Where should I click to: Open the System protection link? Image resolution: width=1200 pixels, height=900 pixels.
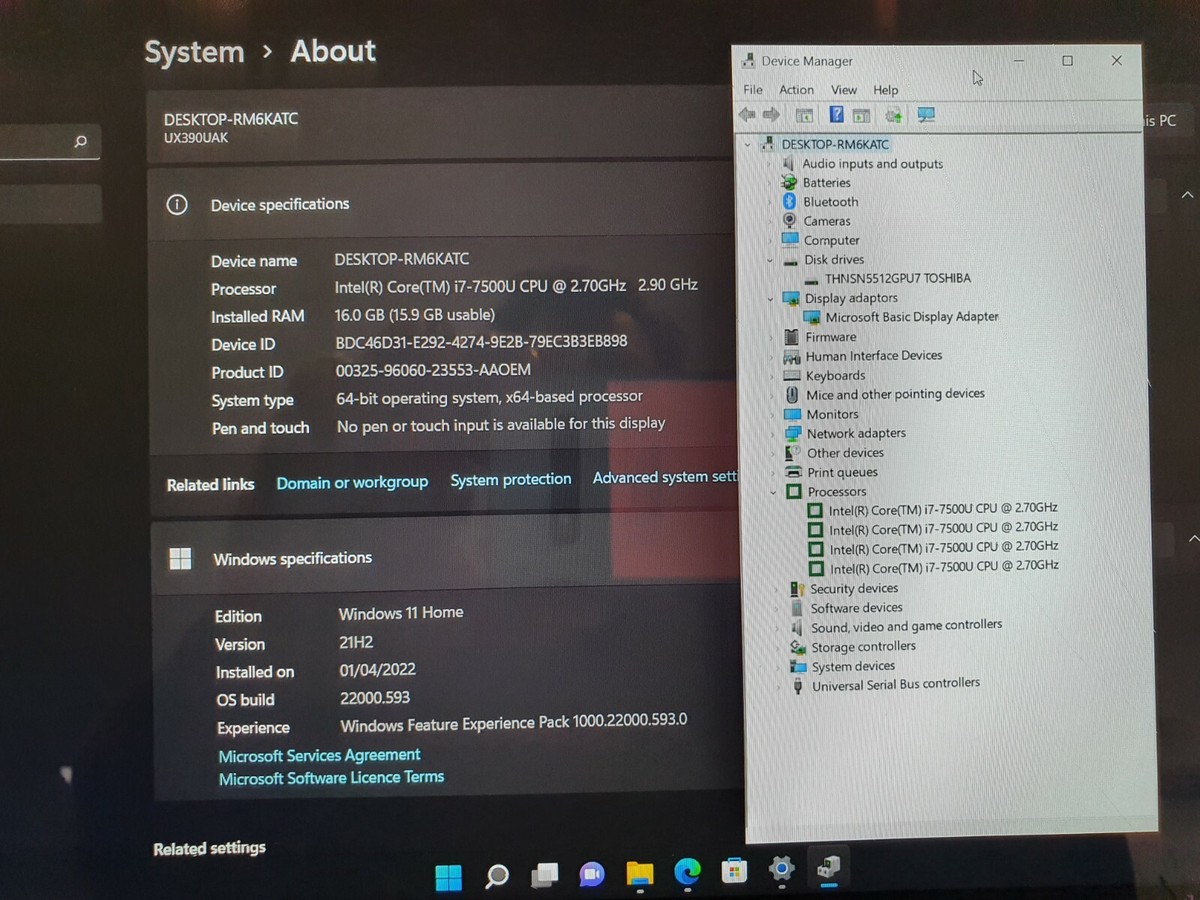510,480
